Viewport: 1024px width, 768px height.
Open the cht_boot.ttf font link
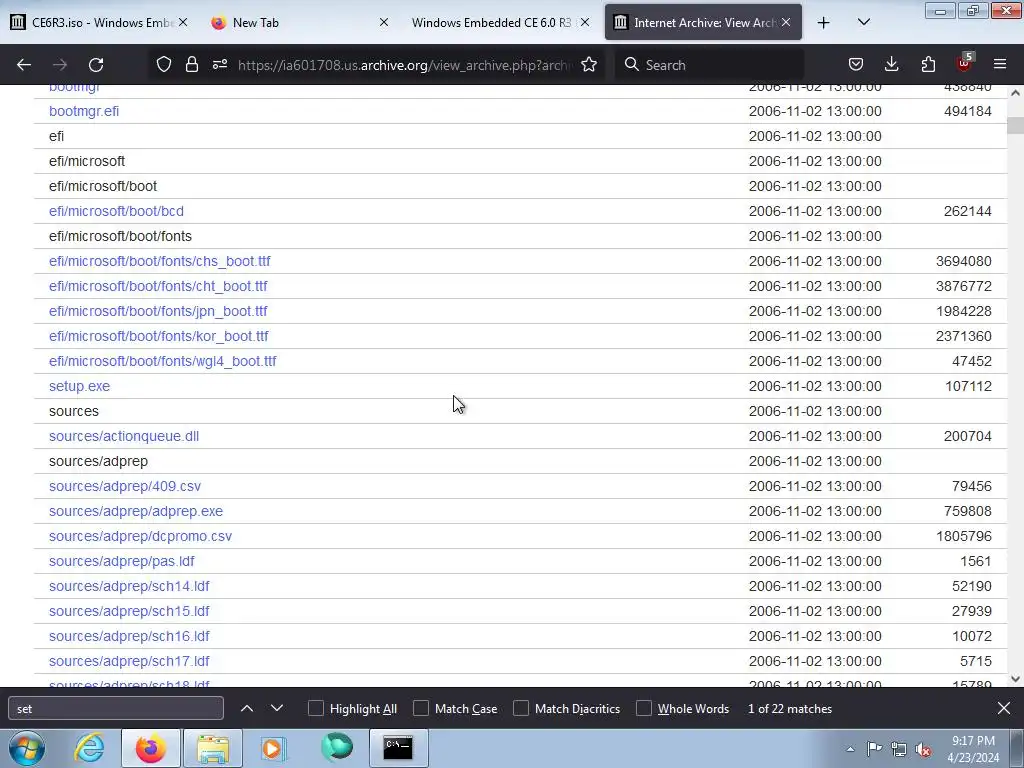(158, 286)
